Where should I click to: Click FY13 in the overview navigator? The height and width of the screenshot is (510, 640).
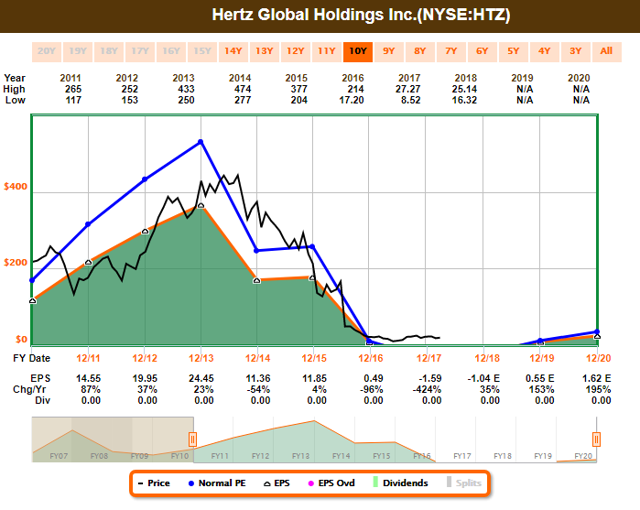tap(301, 456)
